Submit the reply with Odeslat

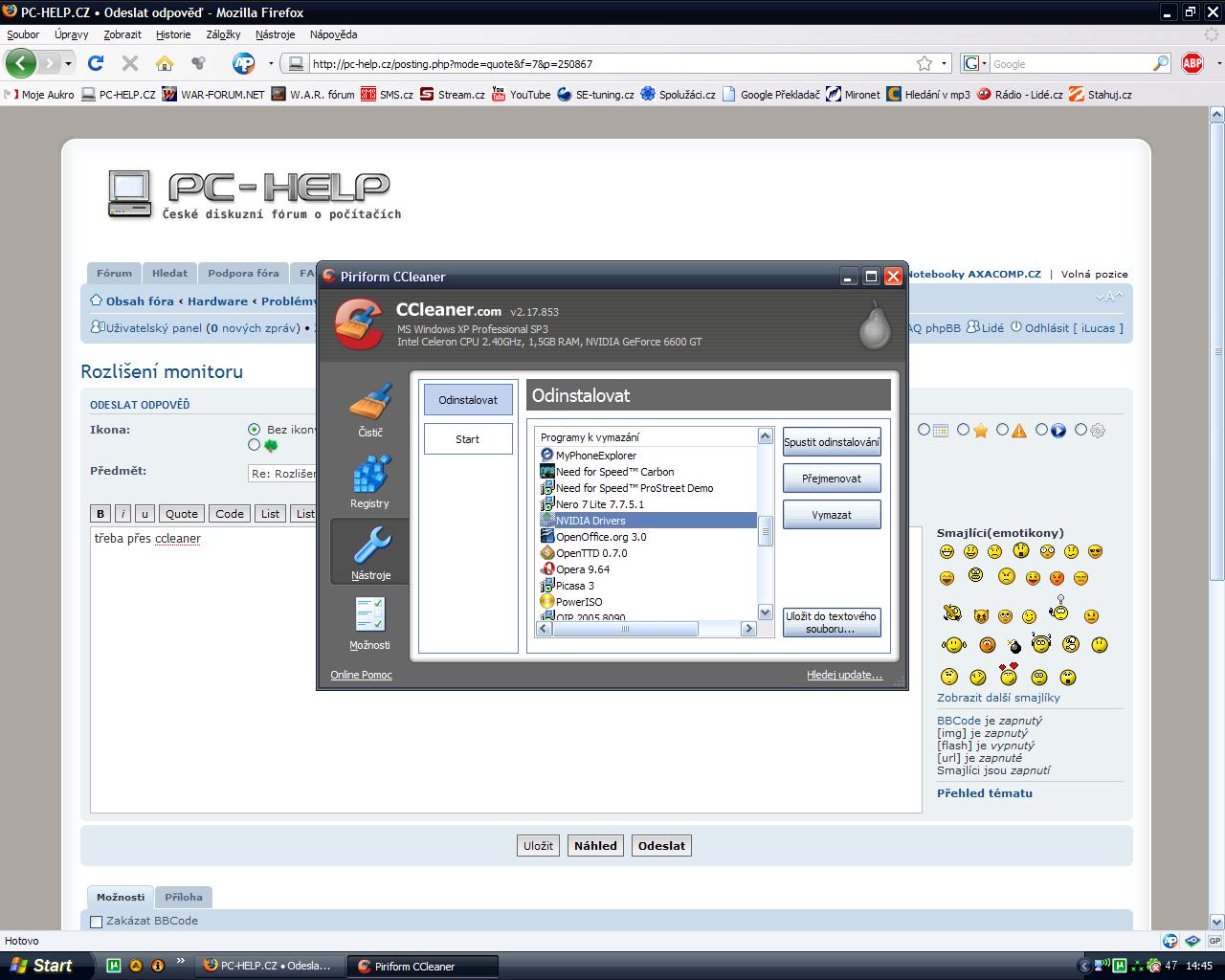(x=661, y=846)
